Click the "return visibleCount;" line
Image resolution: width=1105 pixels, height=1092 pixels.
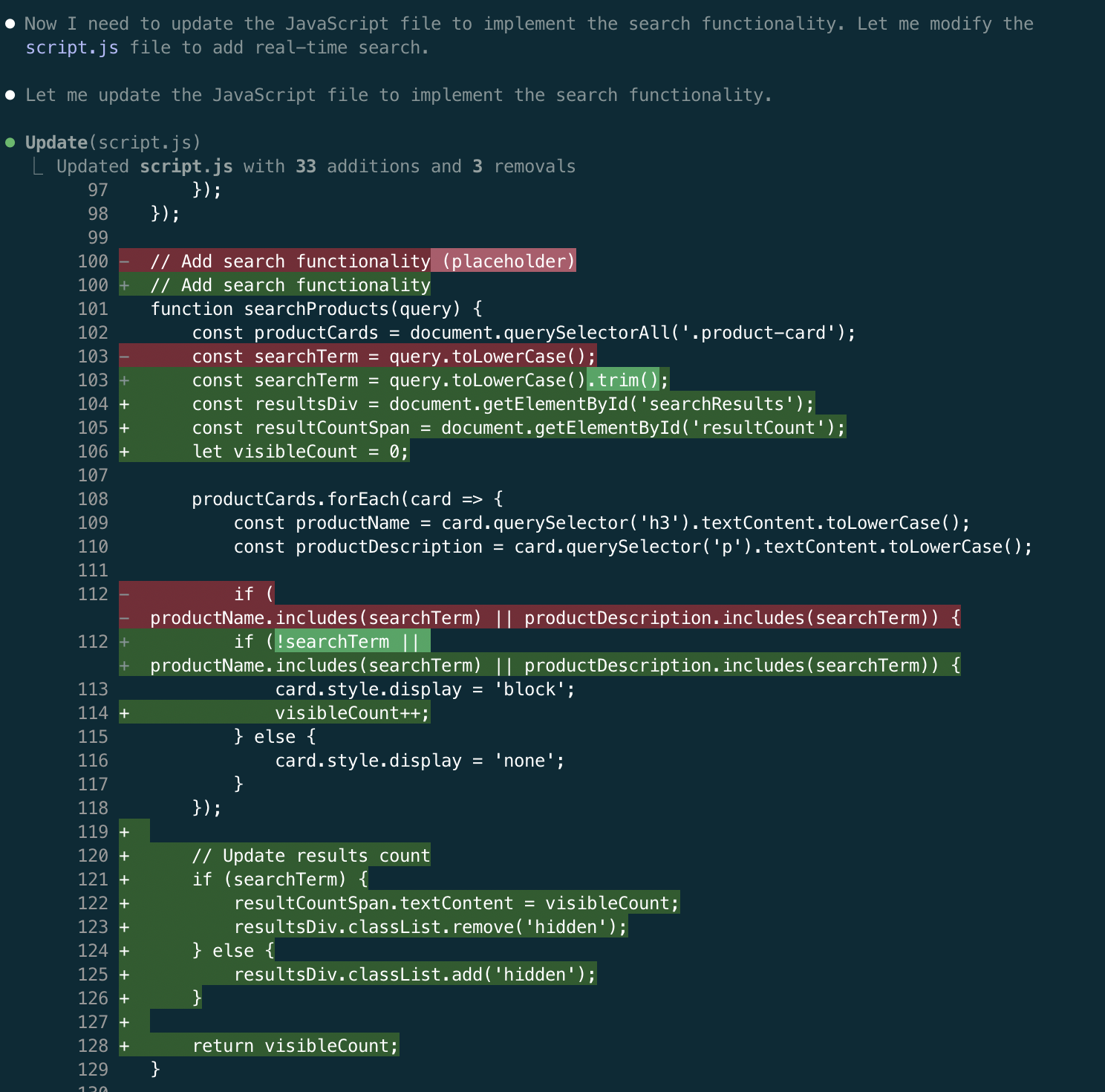[295, 1046]
